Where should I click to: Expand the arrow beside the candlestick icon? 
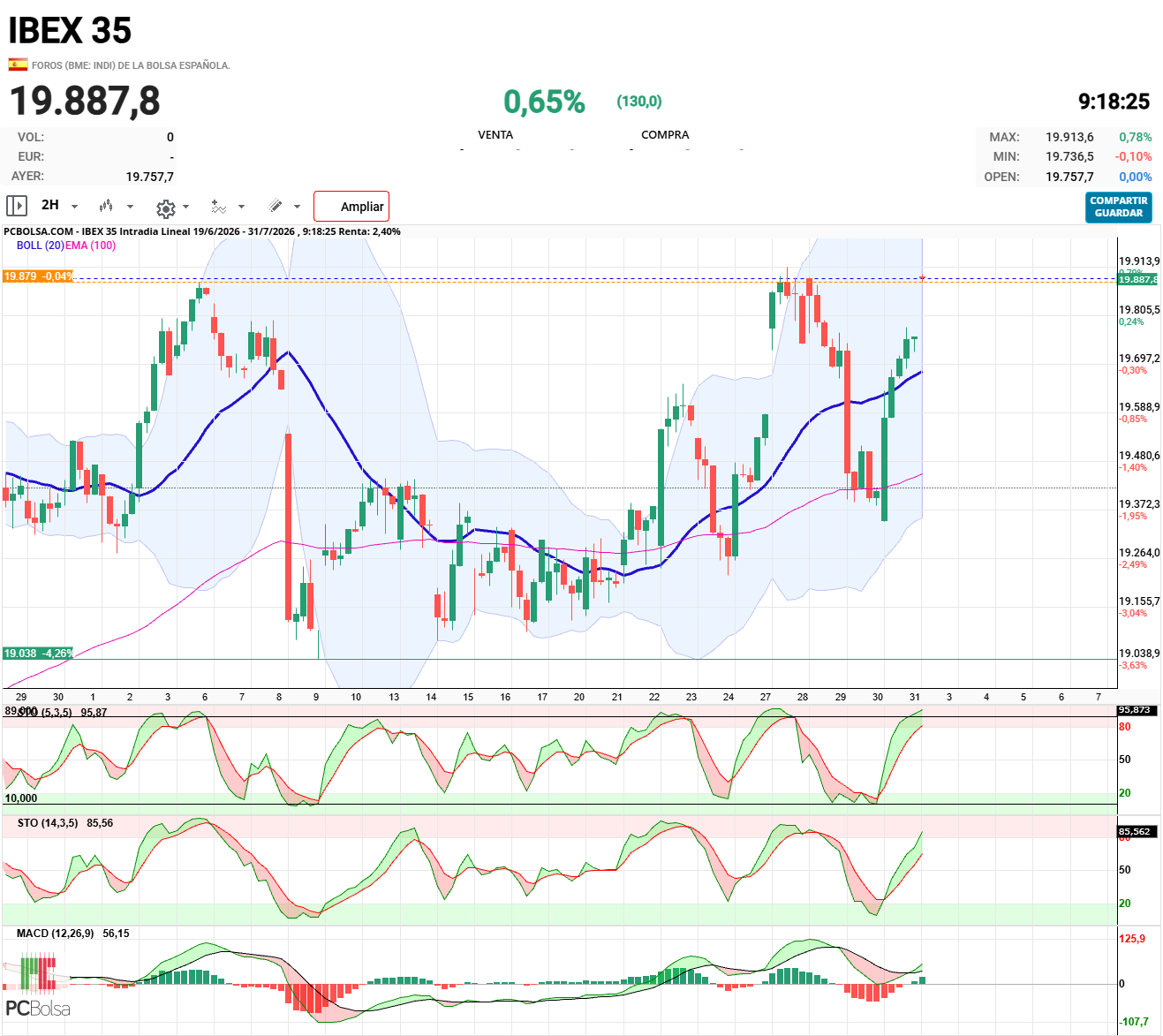[130, 207]
